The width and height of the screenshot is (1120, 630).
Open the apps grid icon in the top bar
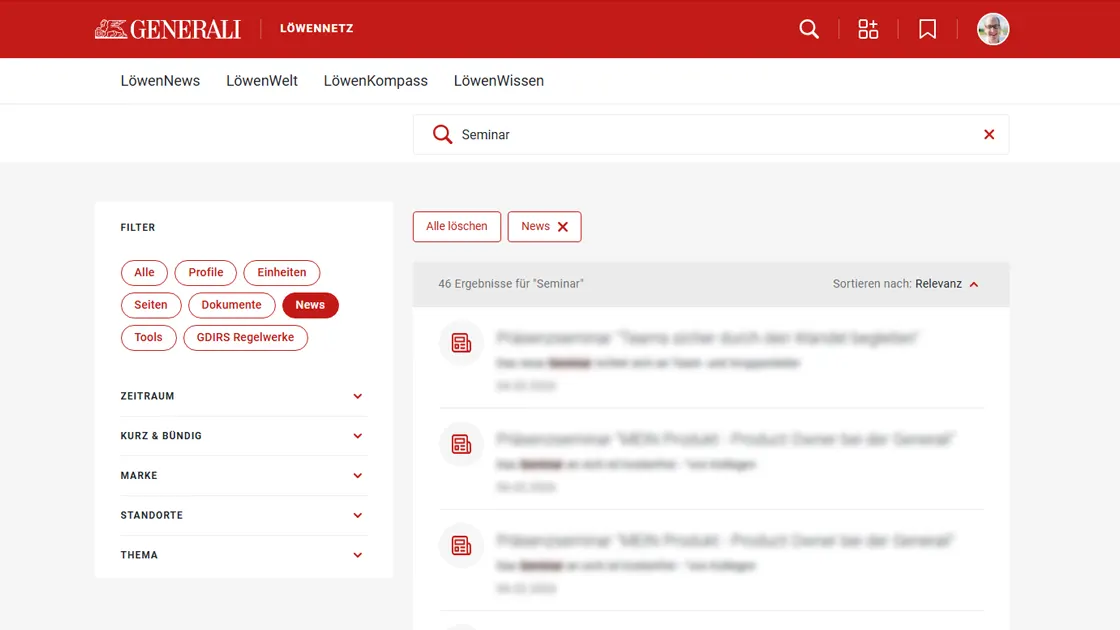click(x=868, y=29)
